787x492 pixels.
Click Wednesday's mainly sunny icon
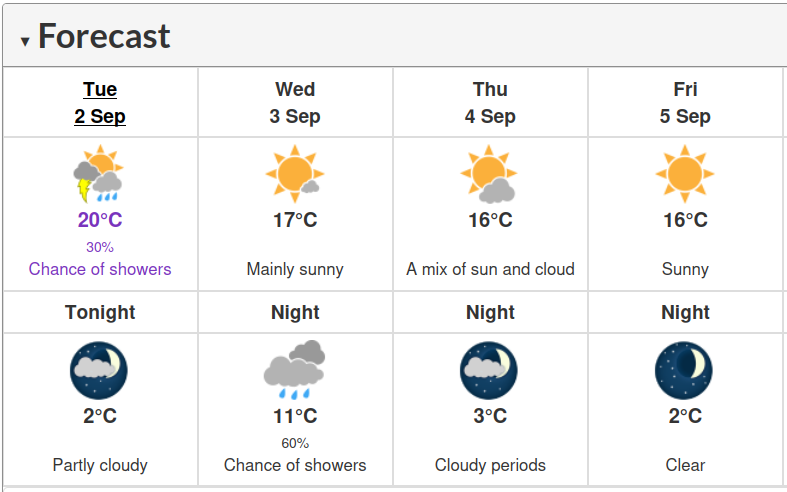point(295,174)
